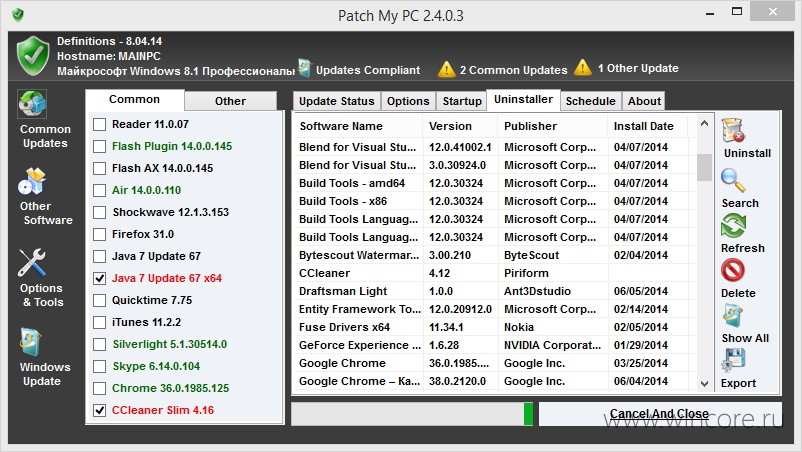Select the Google Chrome 36.0.1985 row
802x452 pixels.
click(x=495, y=363)
